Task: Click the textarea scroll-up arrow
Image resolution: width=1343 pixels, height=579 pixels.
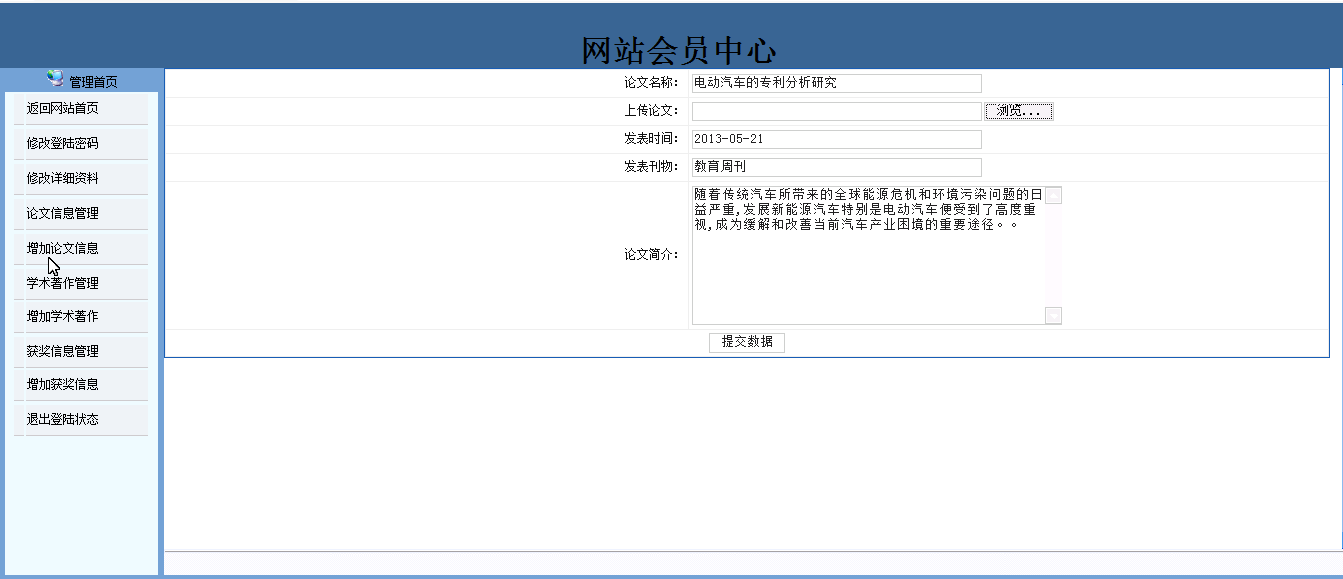Action: pyautogui.click(x=1053, y=195)
